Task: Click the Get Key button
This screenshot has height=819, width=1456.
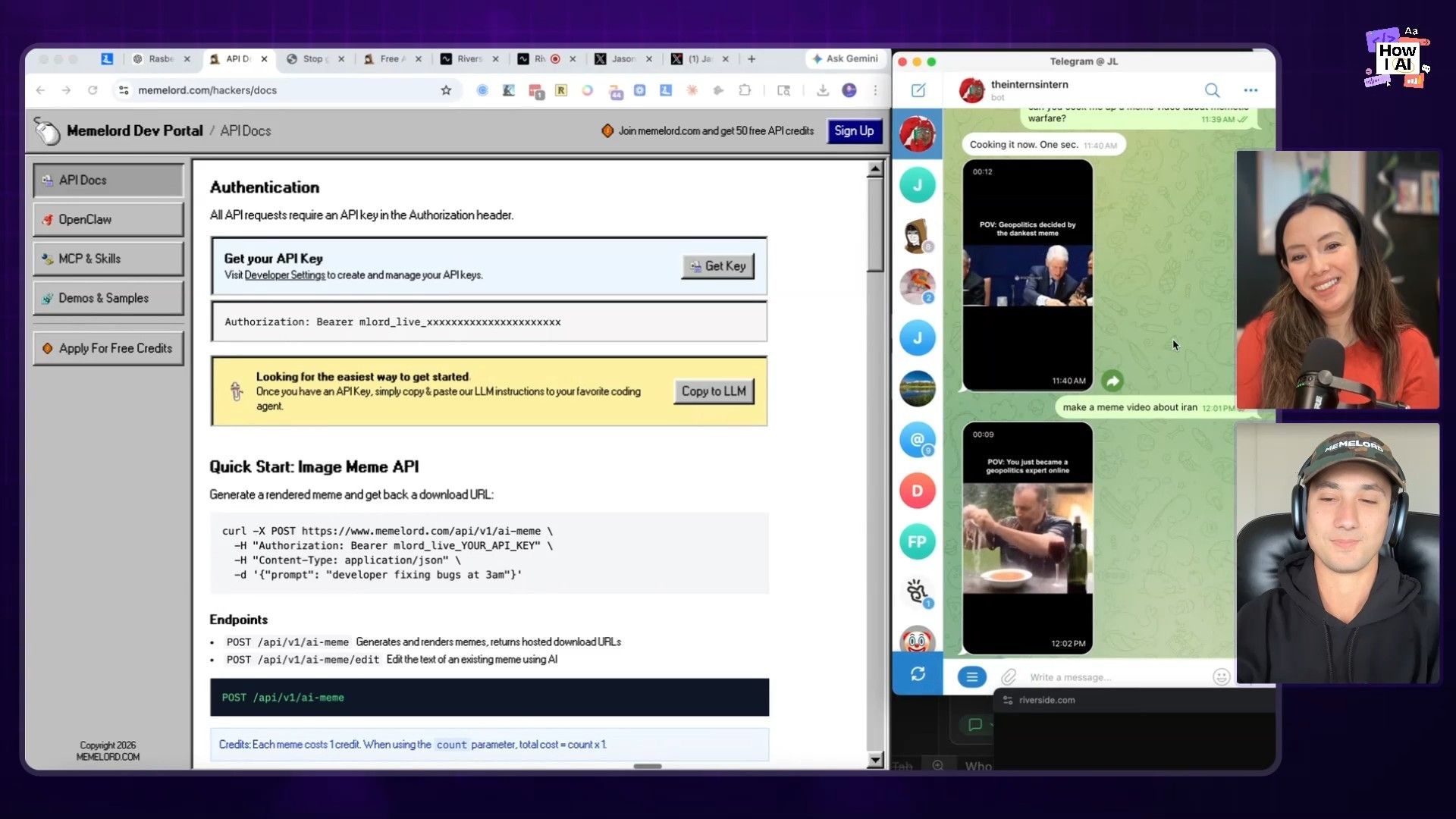Action: tap(717, 266)
